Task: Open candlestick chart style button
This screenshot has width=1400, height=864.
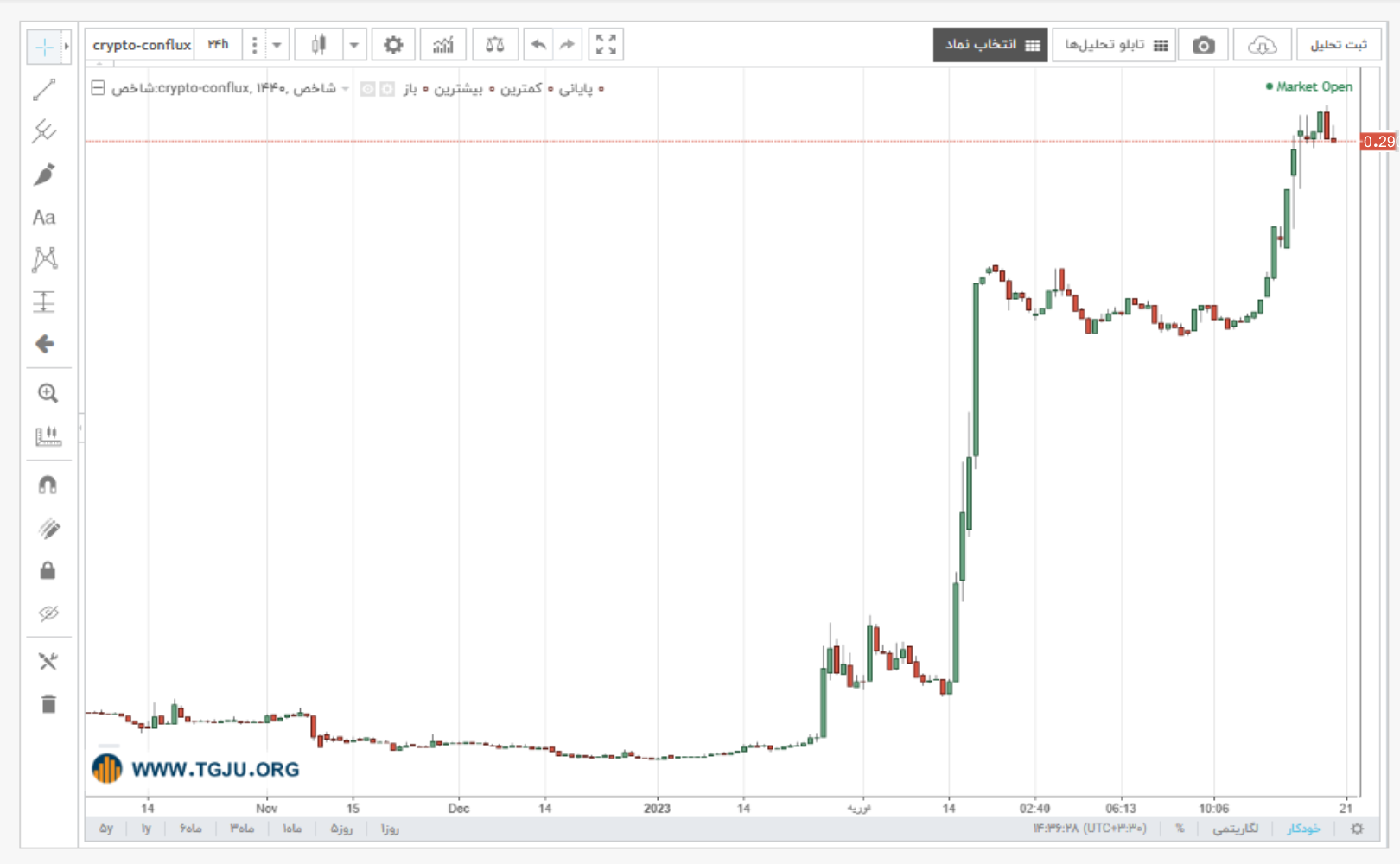Action: pos(319,45)
